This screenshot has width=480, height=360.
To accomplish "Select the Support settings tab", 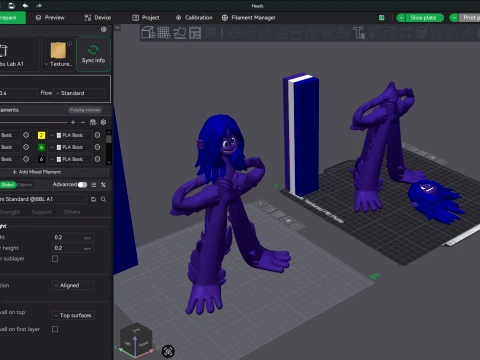I will point(42,212).
